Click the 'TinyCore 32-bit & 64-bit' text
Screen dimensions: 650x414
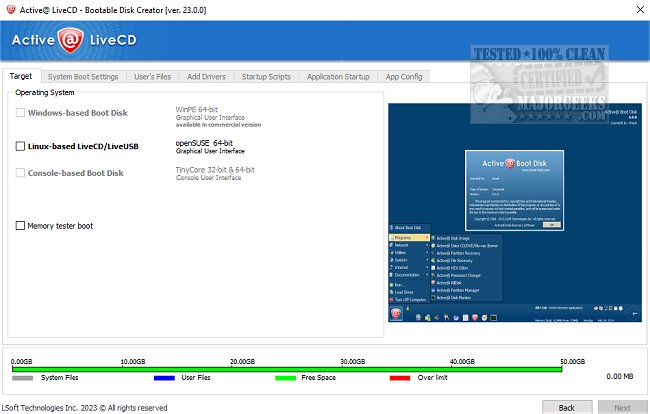[x=215, y=169]
